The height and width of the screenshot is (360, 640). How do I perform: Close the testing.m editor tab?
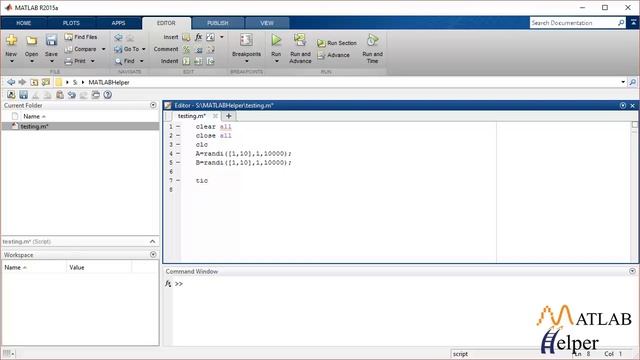[x=215, y=116]
